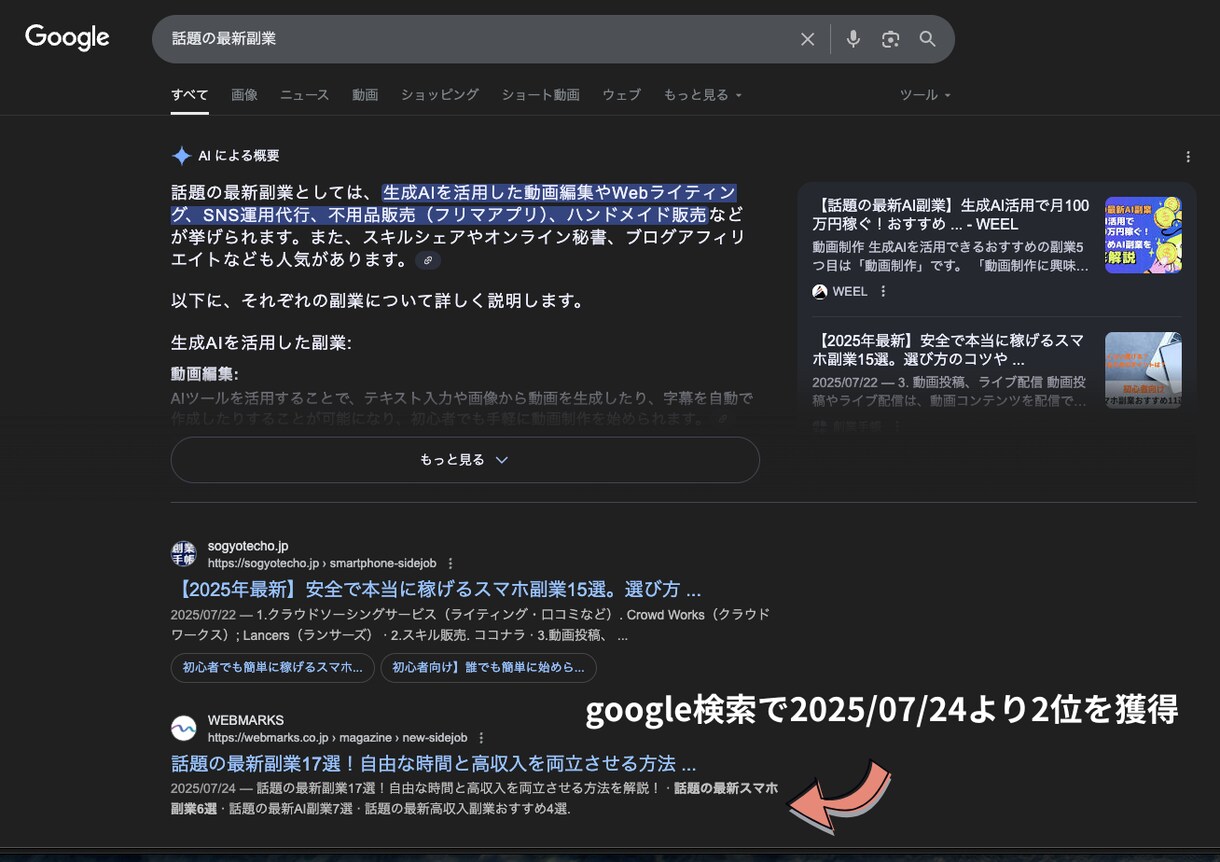Viewport: 1220px width, 862px height.
Task: Open AI overview three-dot options menu
Action: (x=1188, y=157)
